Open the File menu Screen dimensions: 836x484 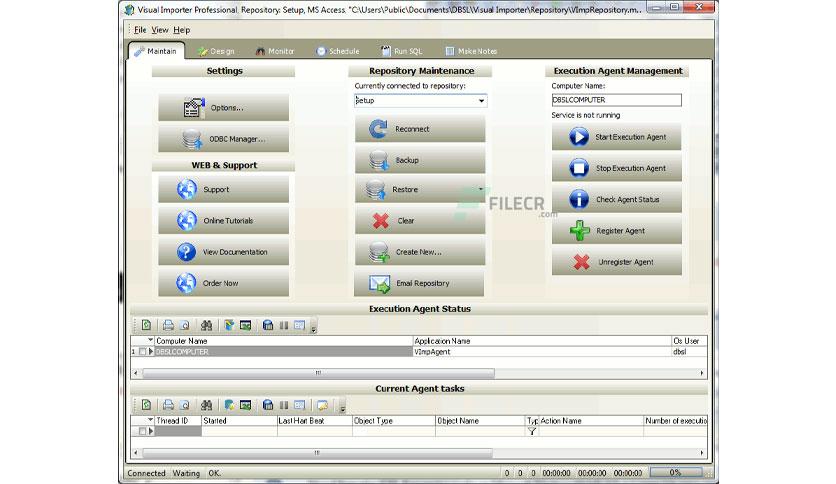pos(140,30)
